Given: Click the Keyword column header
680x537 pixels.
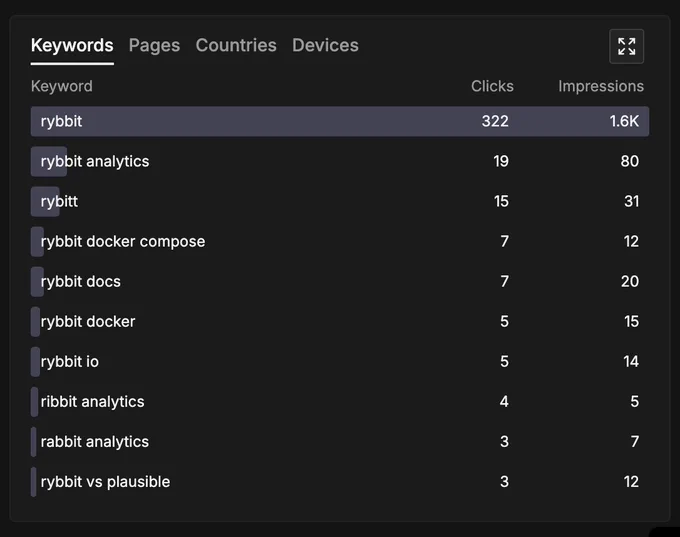Looking at the screenshot, I should click(x=62, y=86).
